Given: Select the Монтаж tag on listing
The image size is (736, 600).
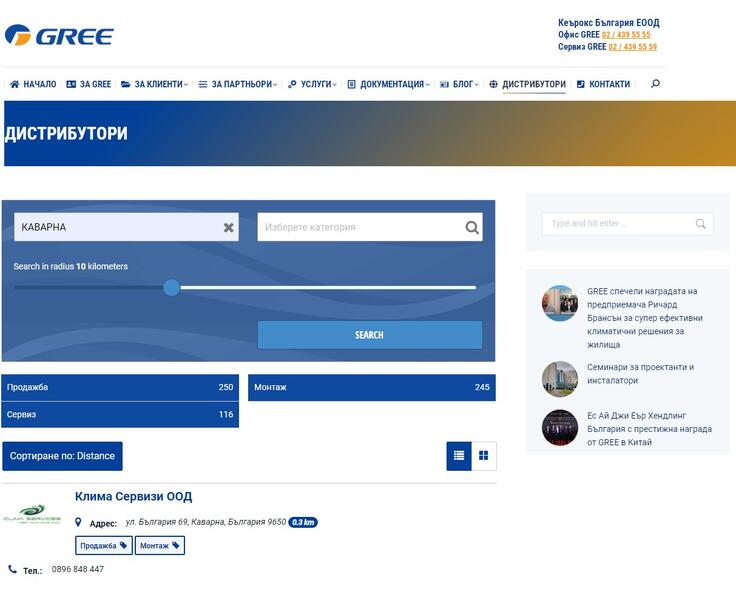Looking at the screenshot, I should pyautogui.click(x=160, y=546).
